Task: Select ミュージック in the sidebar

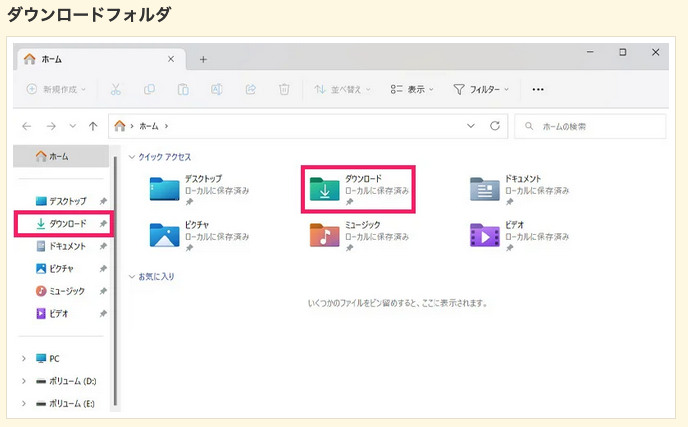Action: (x=61, y=291)
